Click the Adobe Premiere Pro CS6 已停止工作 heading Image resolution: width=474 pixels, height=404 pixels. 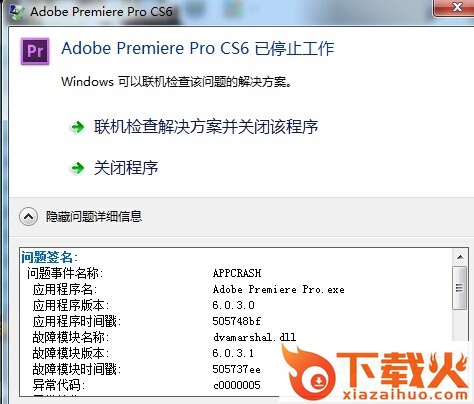pos(198,48)
